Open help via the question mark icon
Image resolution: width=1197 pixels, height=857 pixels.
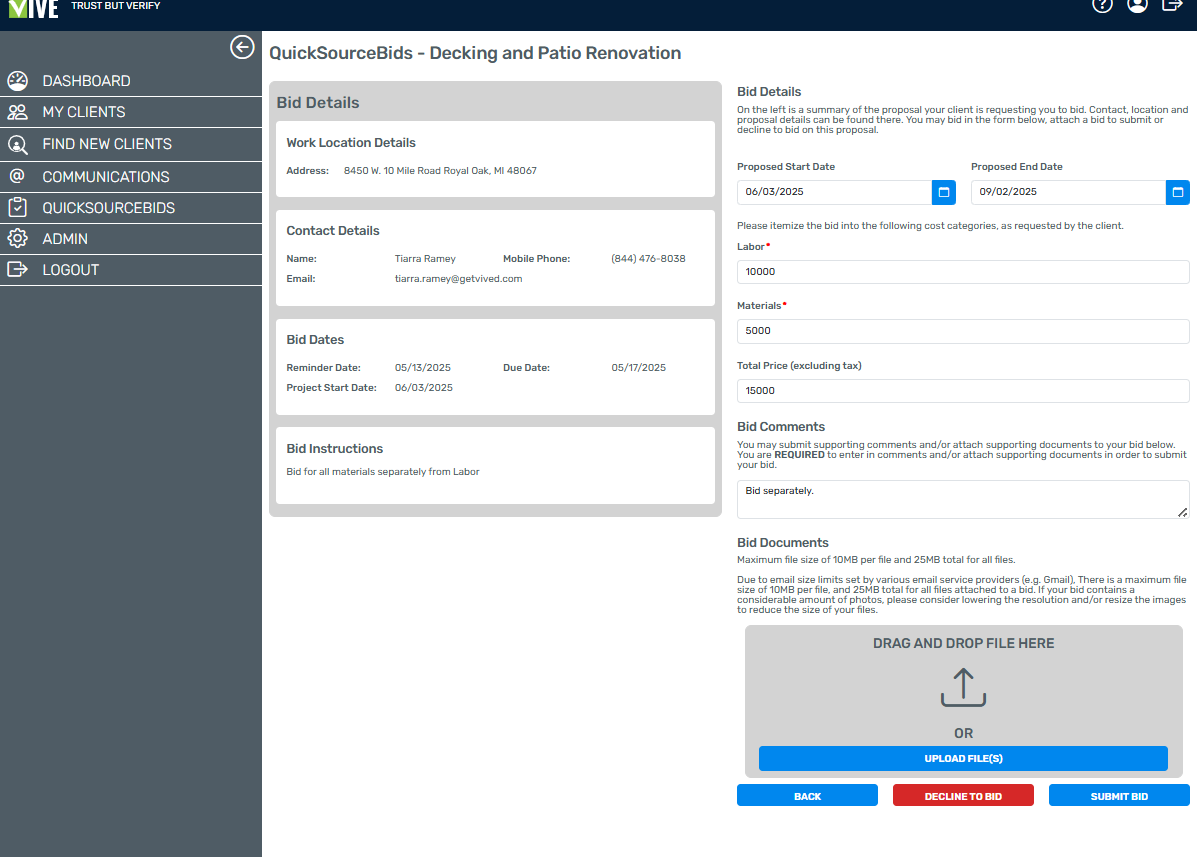point(1102,5)
